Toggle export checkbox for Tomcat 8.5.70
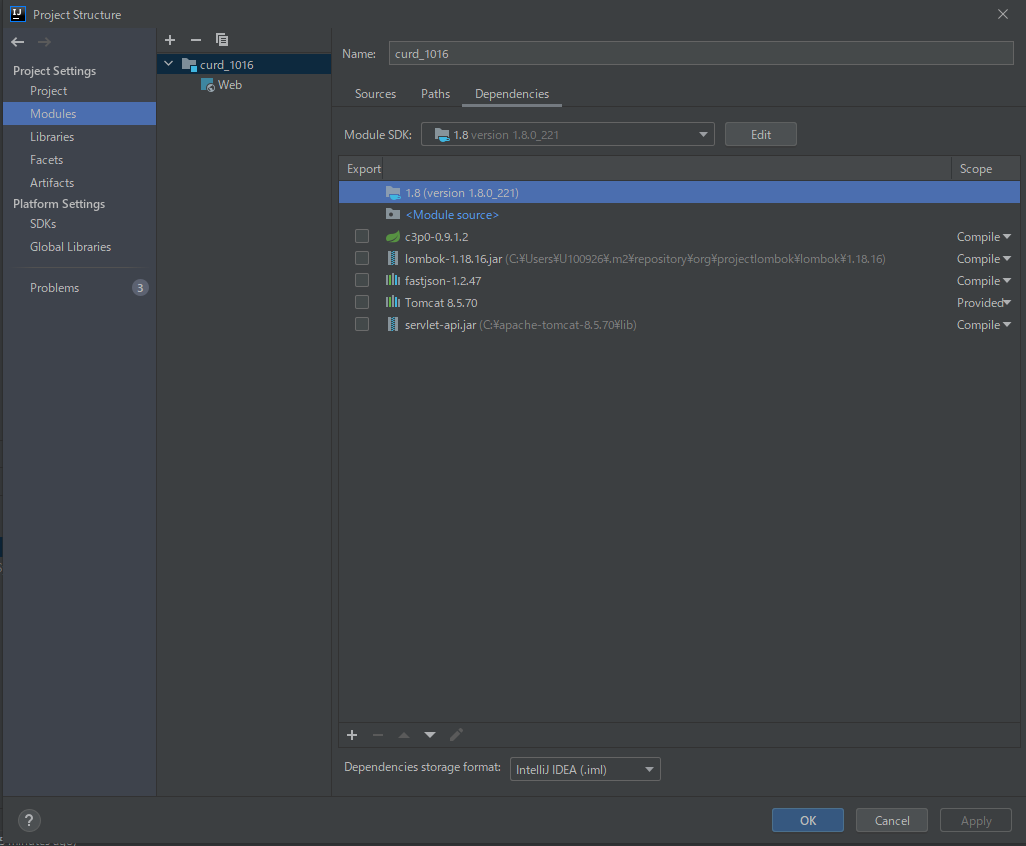 click(x=362, y=302)
